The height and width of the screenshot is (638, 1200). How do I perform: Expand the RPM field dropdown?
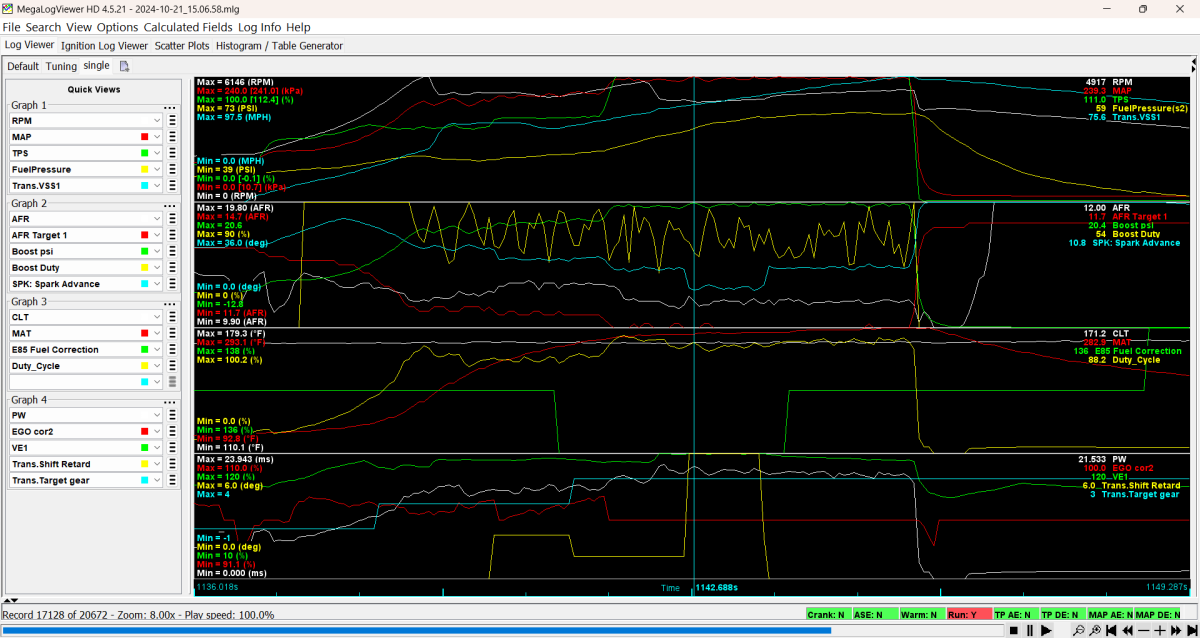click(158, 120)
